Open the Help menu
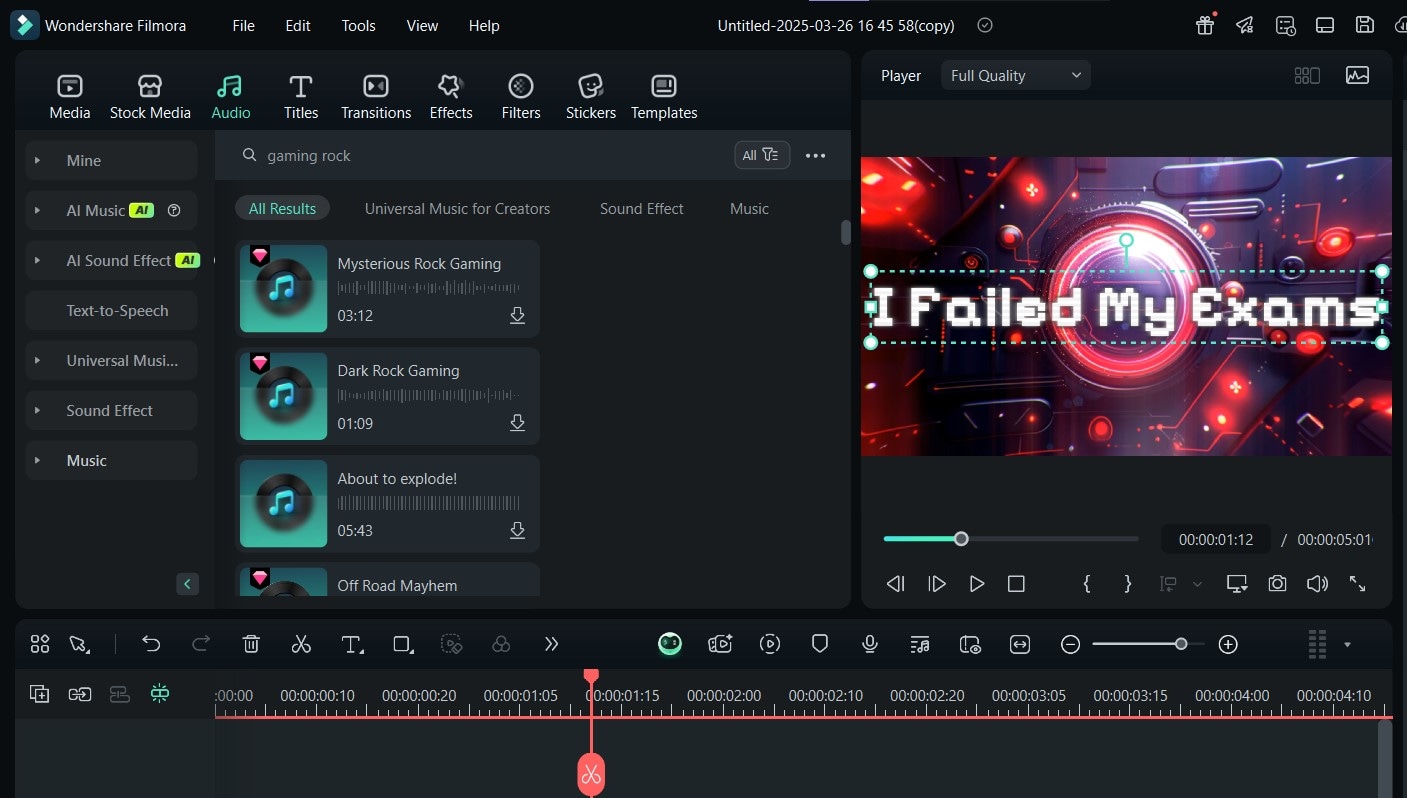 (x=484, y=26)
